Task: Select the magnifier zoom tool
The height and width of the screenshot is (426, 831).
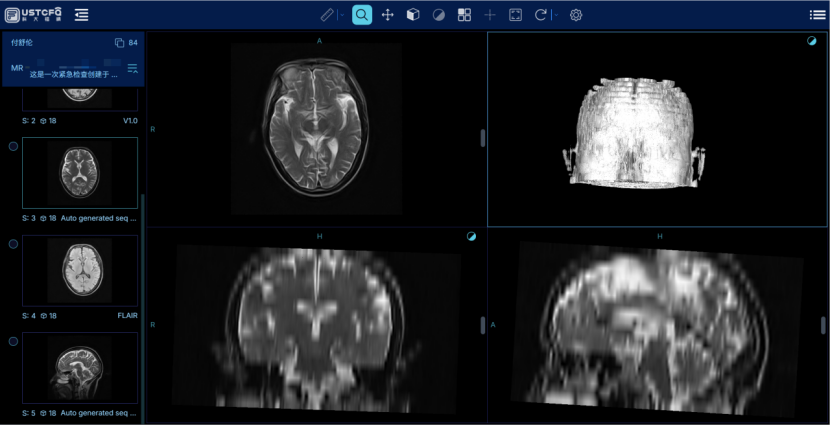Action: [362, 15]
